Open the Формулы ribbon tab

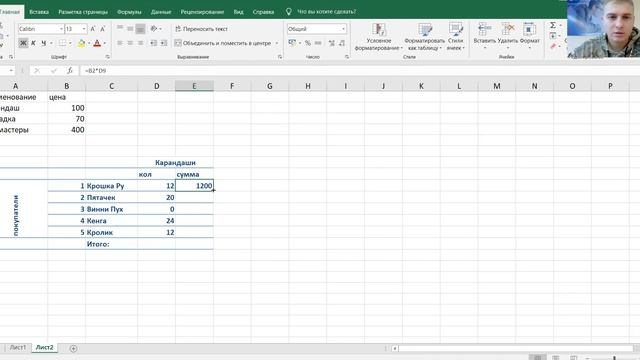tap(129, 12)
